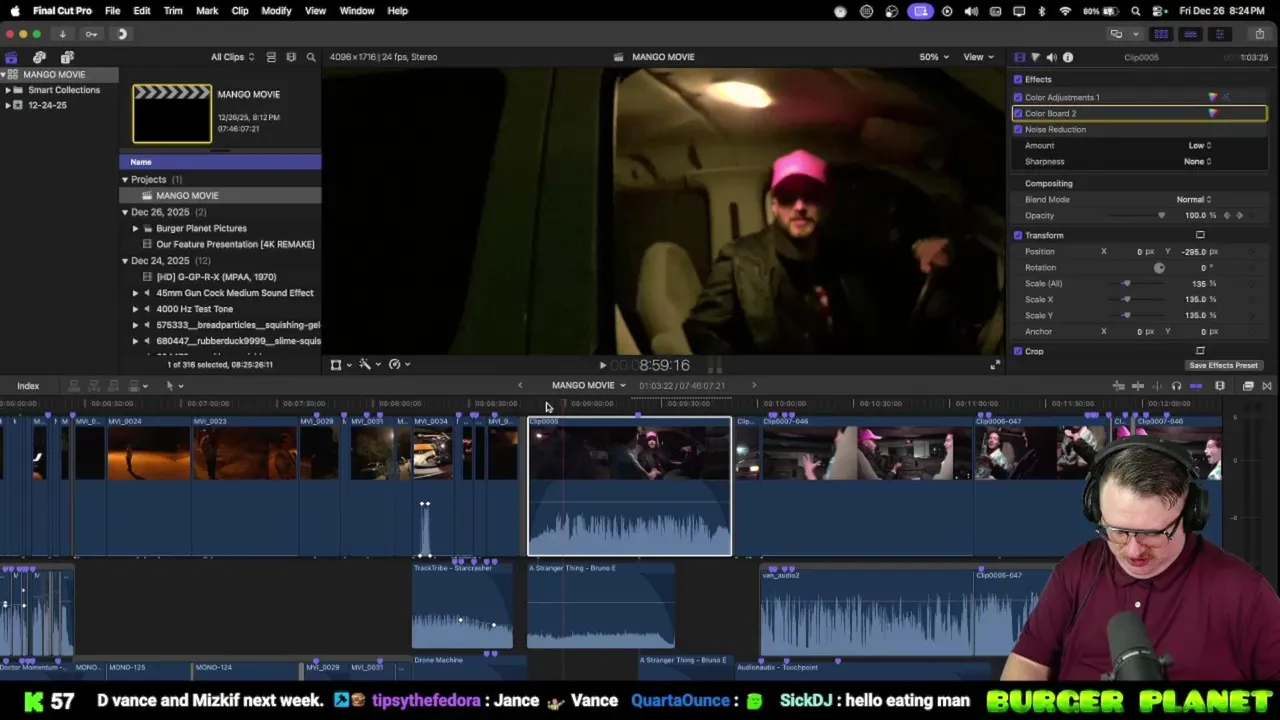Open the Final Cut Pro menu
Screen dimensions: 1280x720
tap(62, 10)
